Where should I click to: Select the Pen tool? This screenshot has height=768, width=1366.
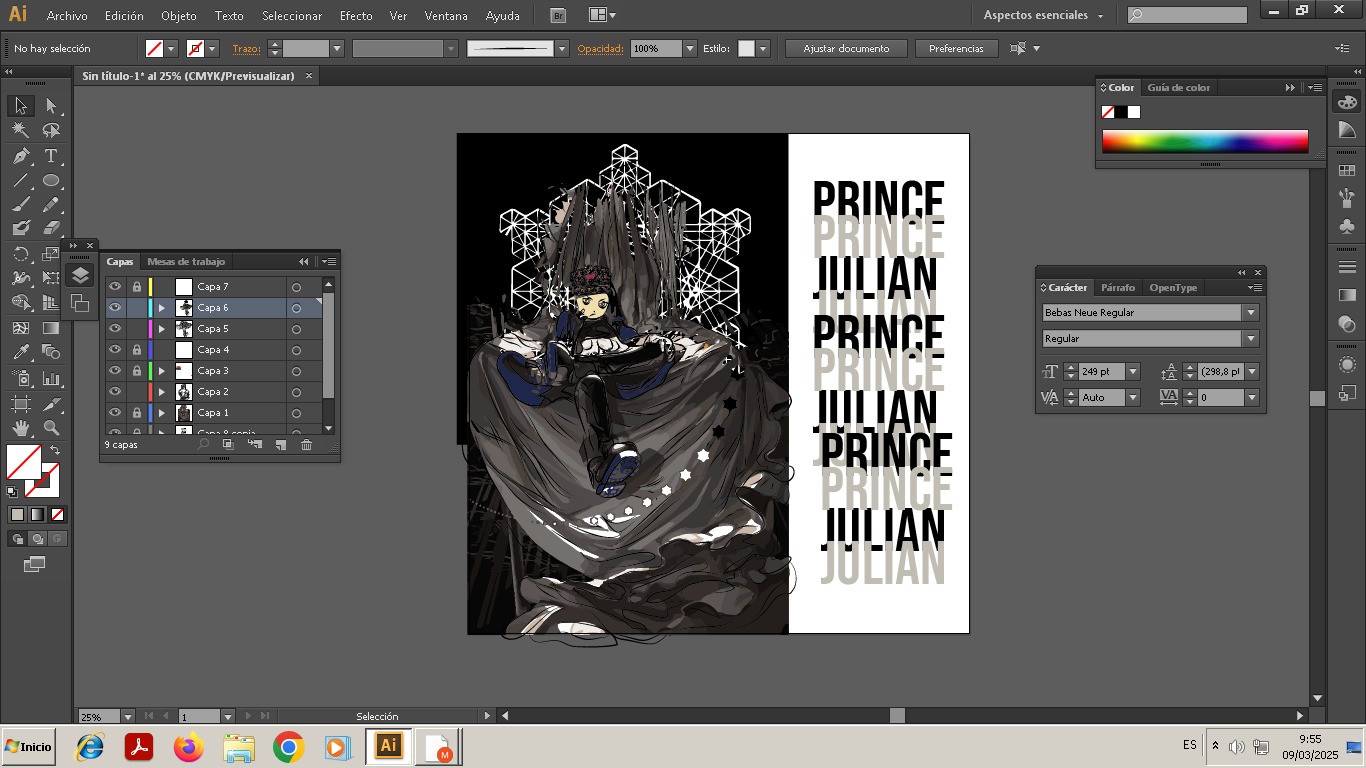[21, 156]
